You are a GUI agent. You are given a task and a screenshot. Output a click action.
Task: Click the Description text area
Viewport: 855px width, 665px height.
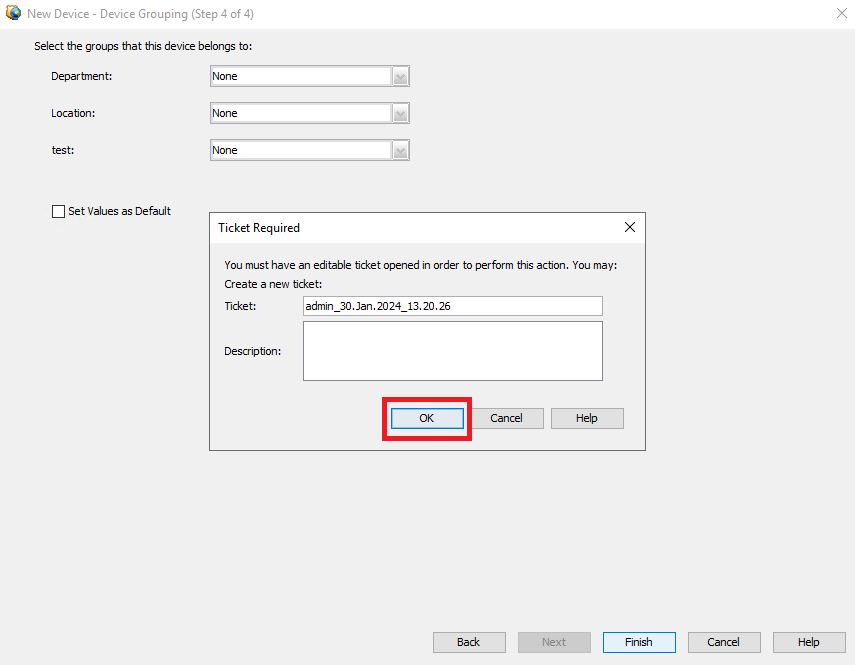(453, 351)
